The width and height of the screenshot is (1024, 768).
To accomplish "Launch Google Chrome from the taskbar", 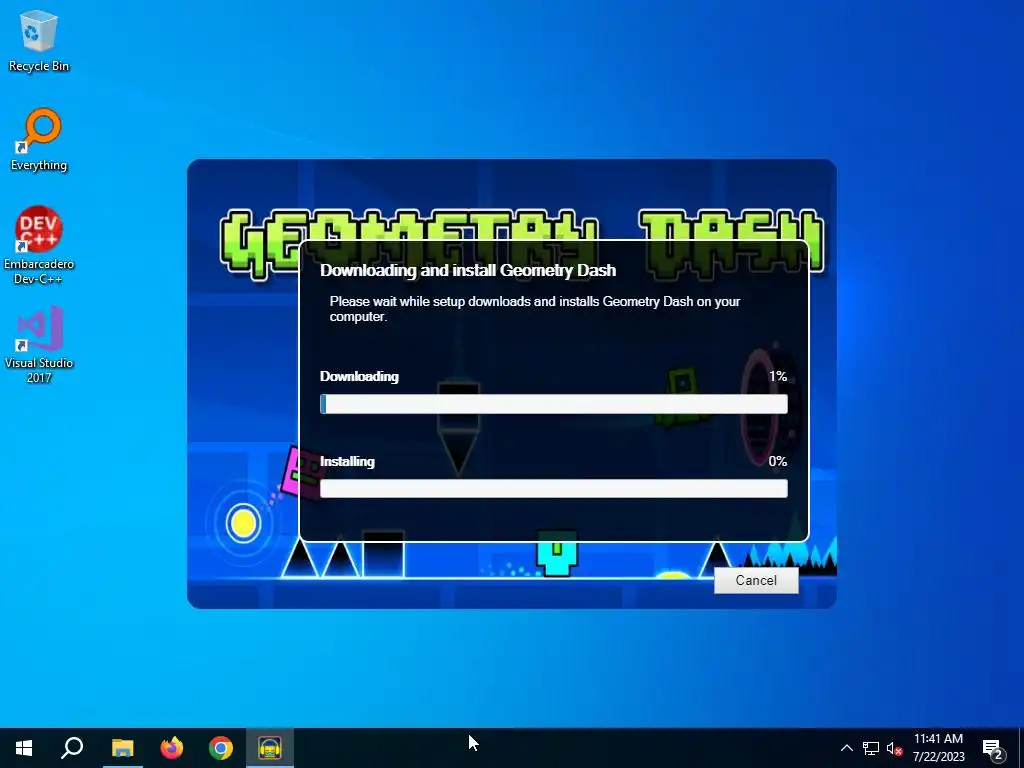I will pos(221,748).
